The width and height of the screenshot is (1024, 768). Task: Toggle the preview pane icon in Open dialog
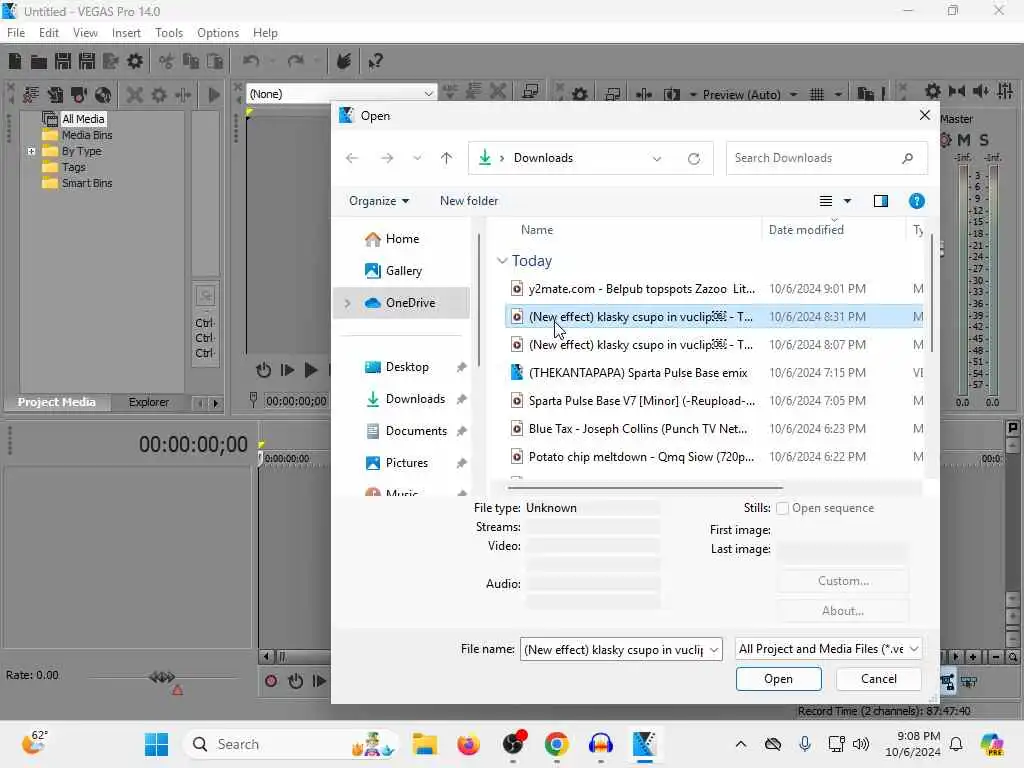click(880, 201)
